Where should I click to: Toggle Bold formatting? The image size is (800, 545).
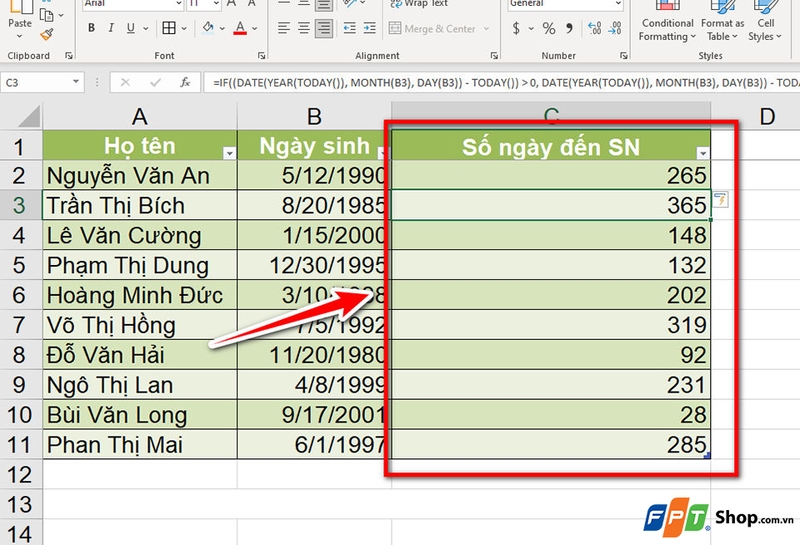point(91,28)
